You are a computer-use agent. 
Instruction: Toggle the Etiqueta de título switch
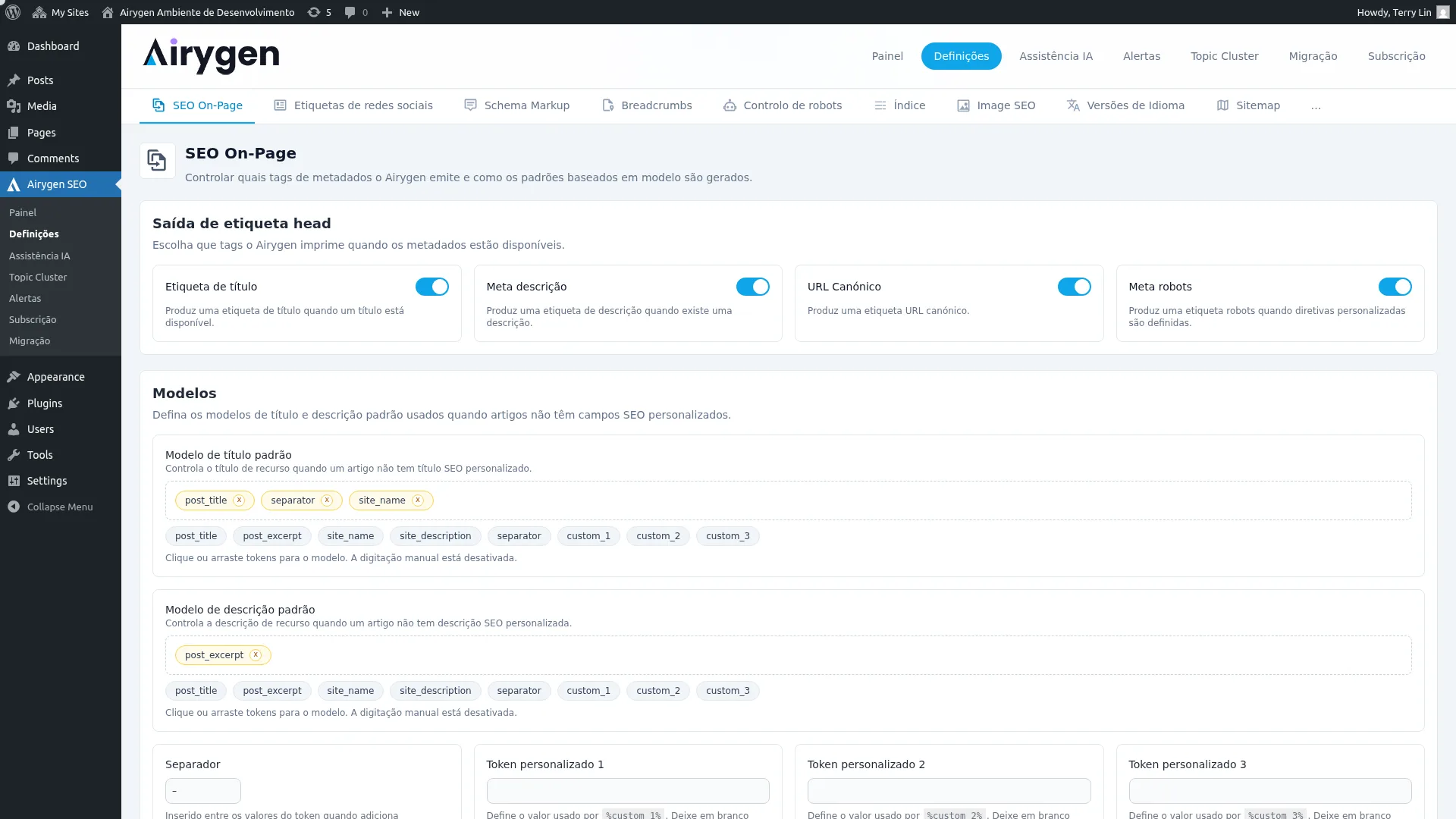tap(432, 287)
